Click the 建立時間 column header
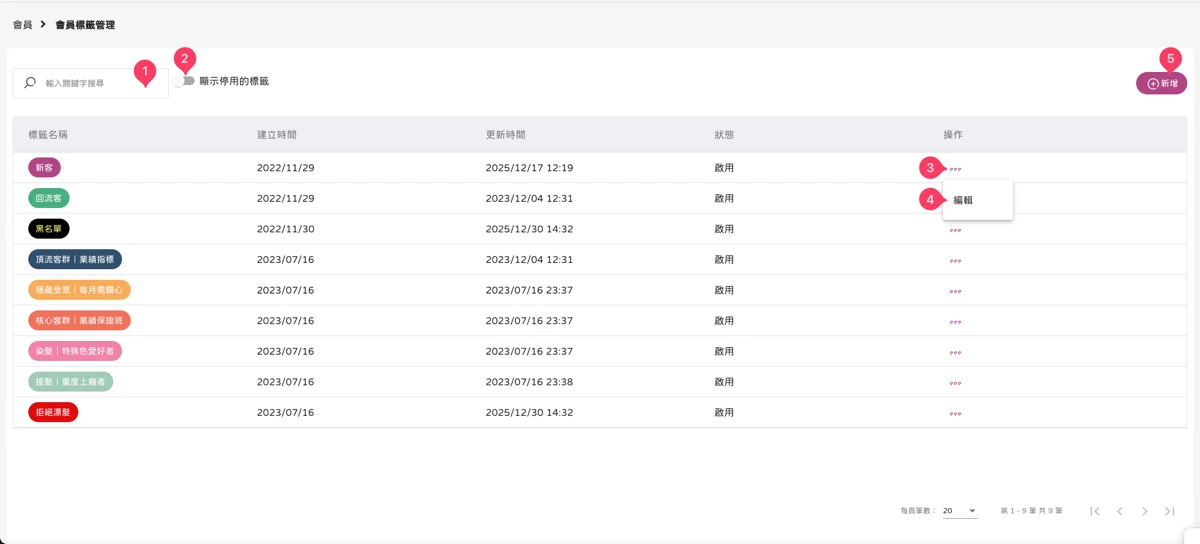The image size is (1200, 544). (x=277, y=134)
